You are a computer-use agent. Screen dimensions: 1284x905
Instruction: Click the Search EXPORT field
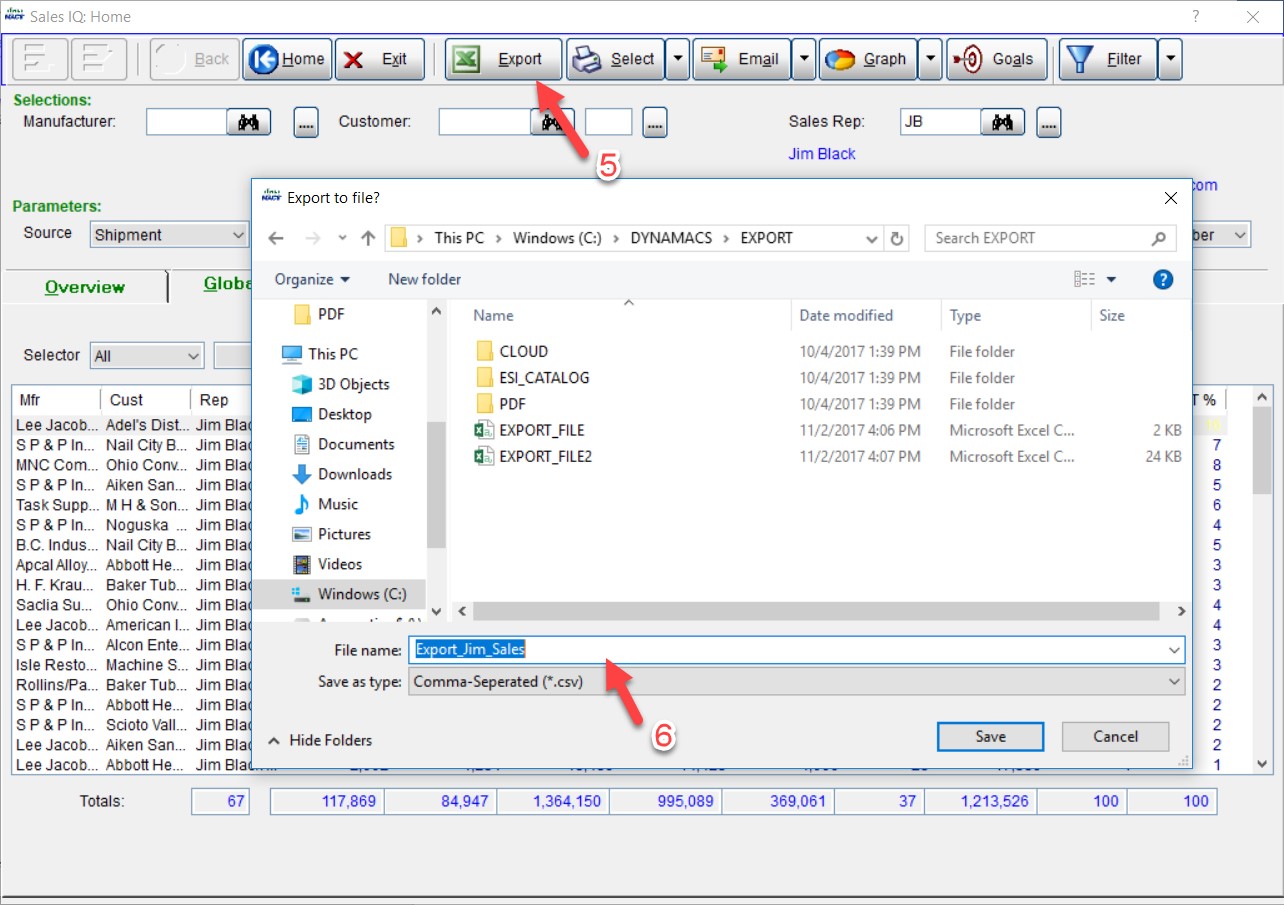click(x=1050, y=238)
